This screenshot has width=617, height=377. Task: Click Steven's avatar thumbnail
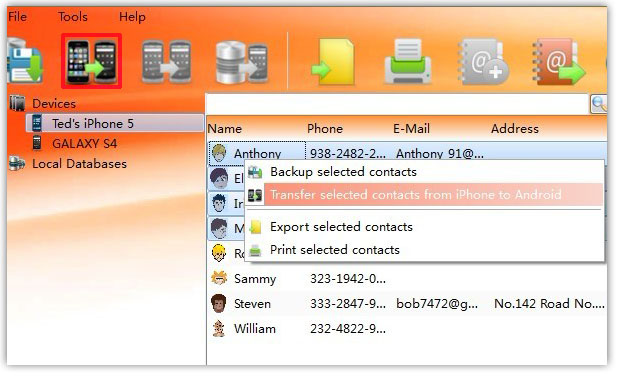(x=219, y=303)
